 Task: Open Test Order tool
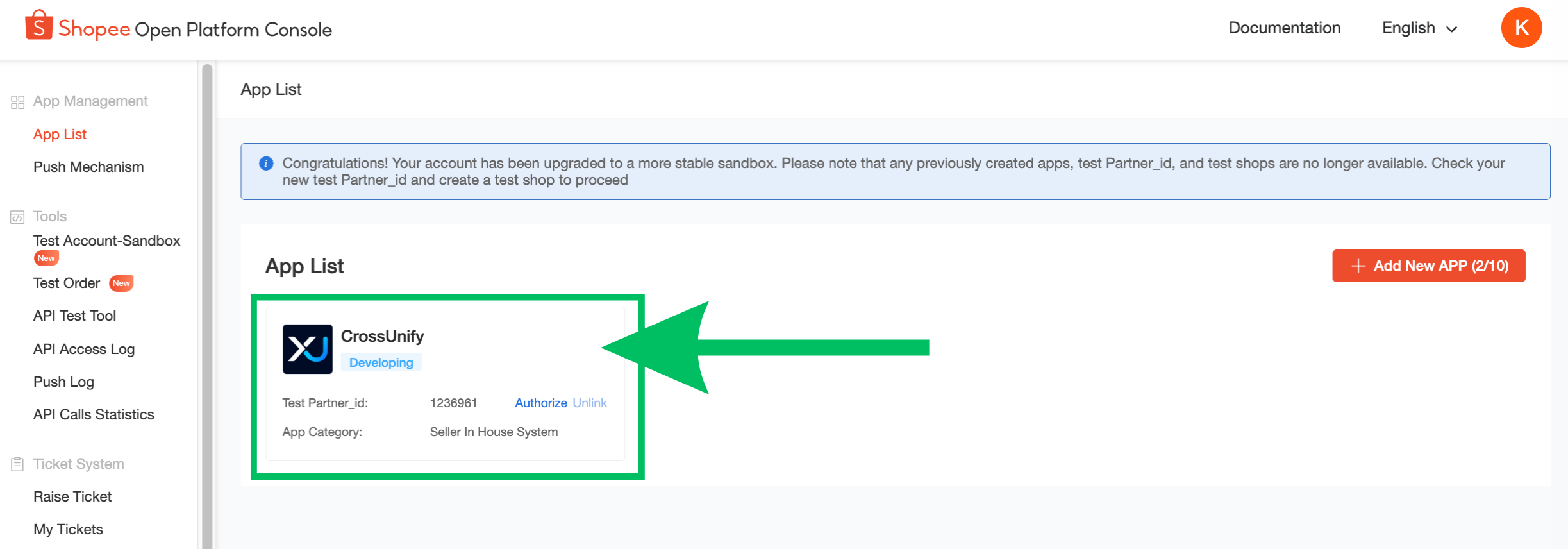click(67, 283)
